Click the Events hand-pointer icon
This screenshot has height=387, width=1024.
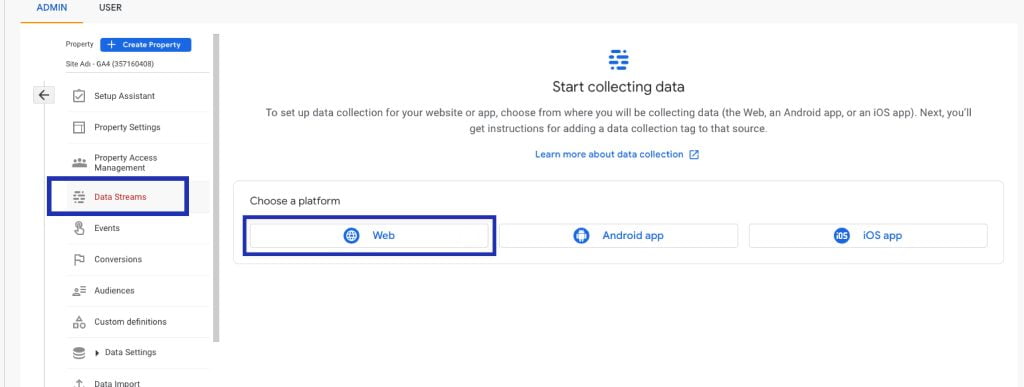pos(79,228)
